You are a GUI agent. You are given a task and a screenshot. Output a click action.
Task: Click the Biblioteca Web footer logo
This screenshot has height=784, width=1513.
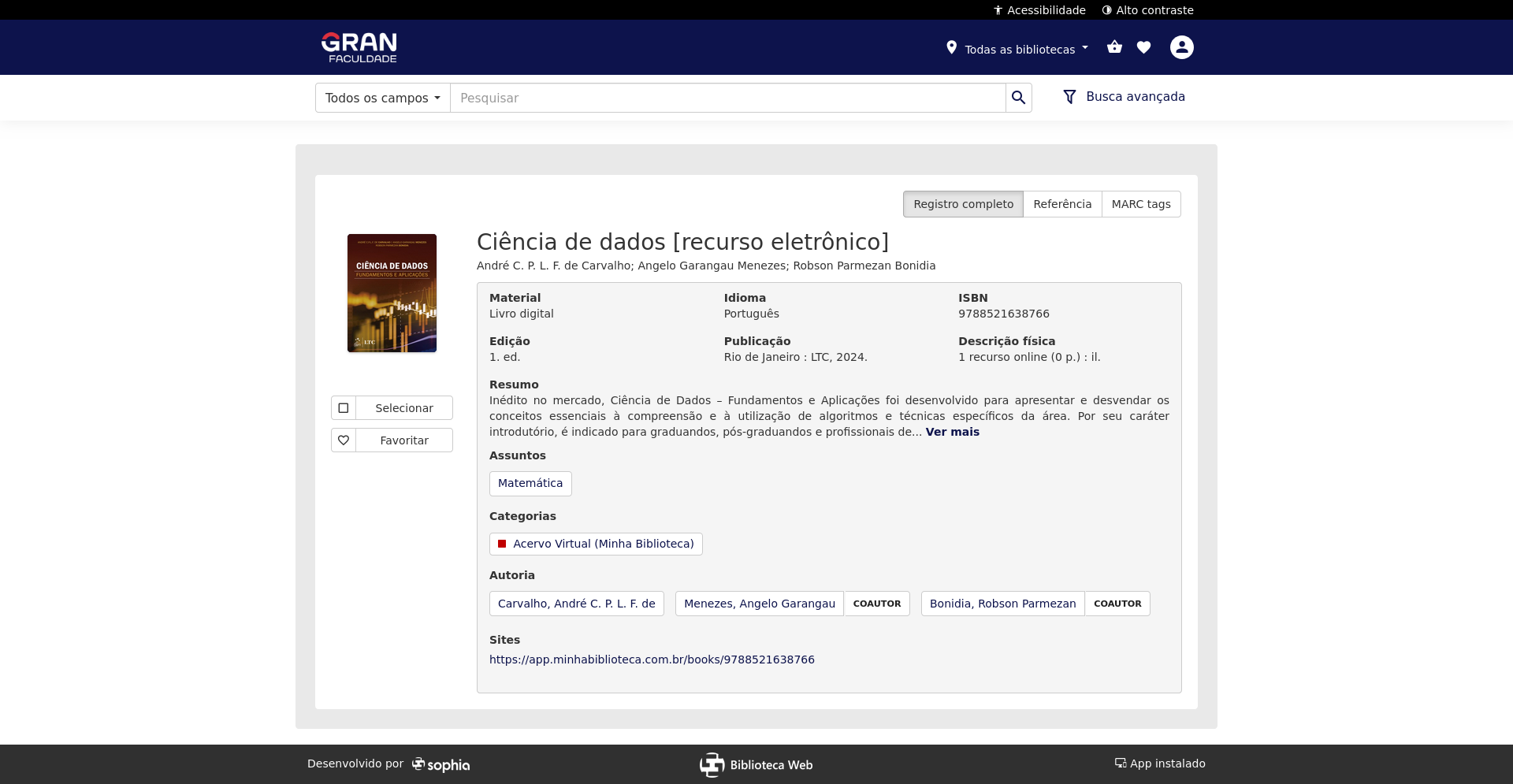pos(756,764)
